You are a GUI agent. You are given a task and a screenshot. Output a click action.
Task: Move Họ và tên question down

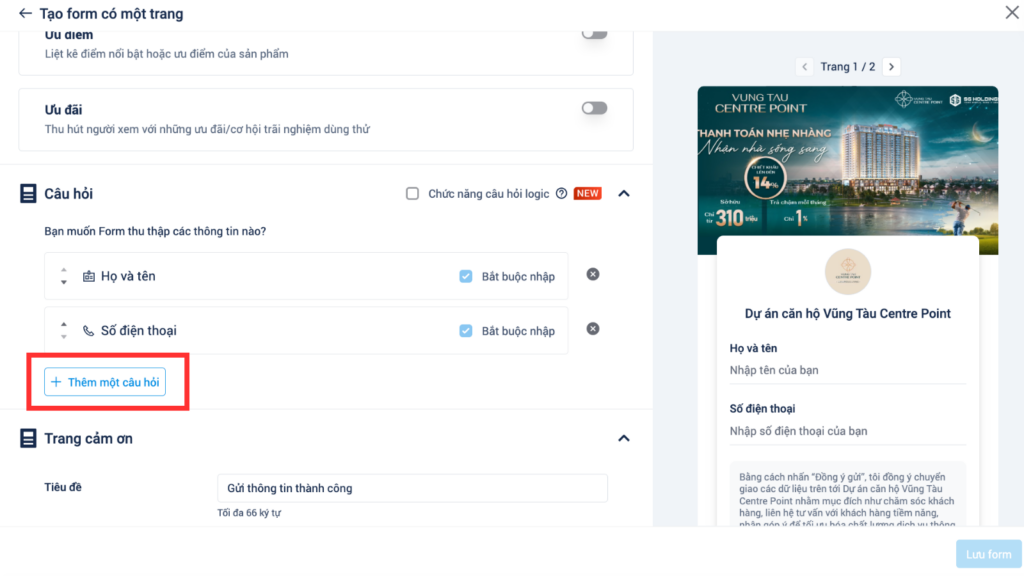click(x=63, y=282)
